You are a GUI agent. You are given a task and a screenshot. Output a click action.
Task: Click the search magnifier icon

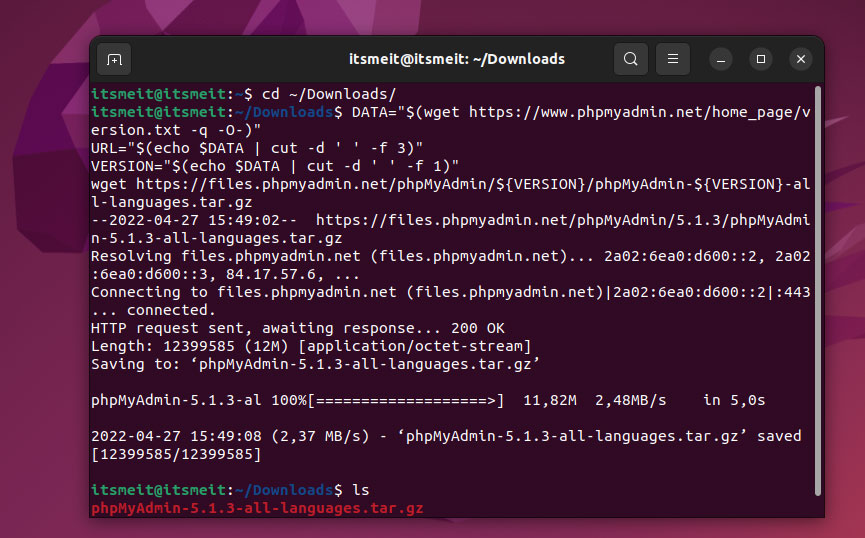point(631,59)
